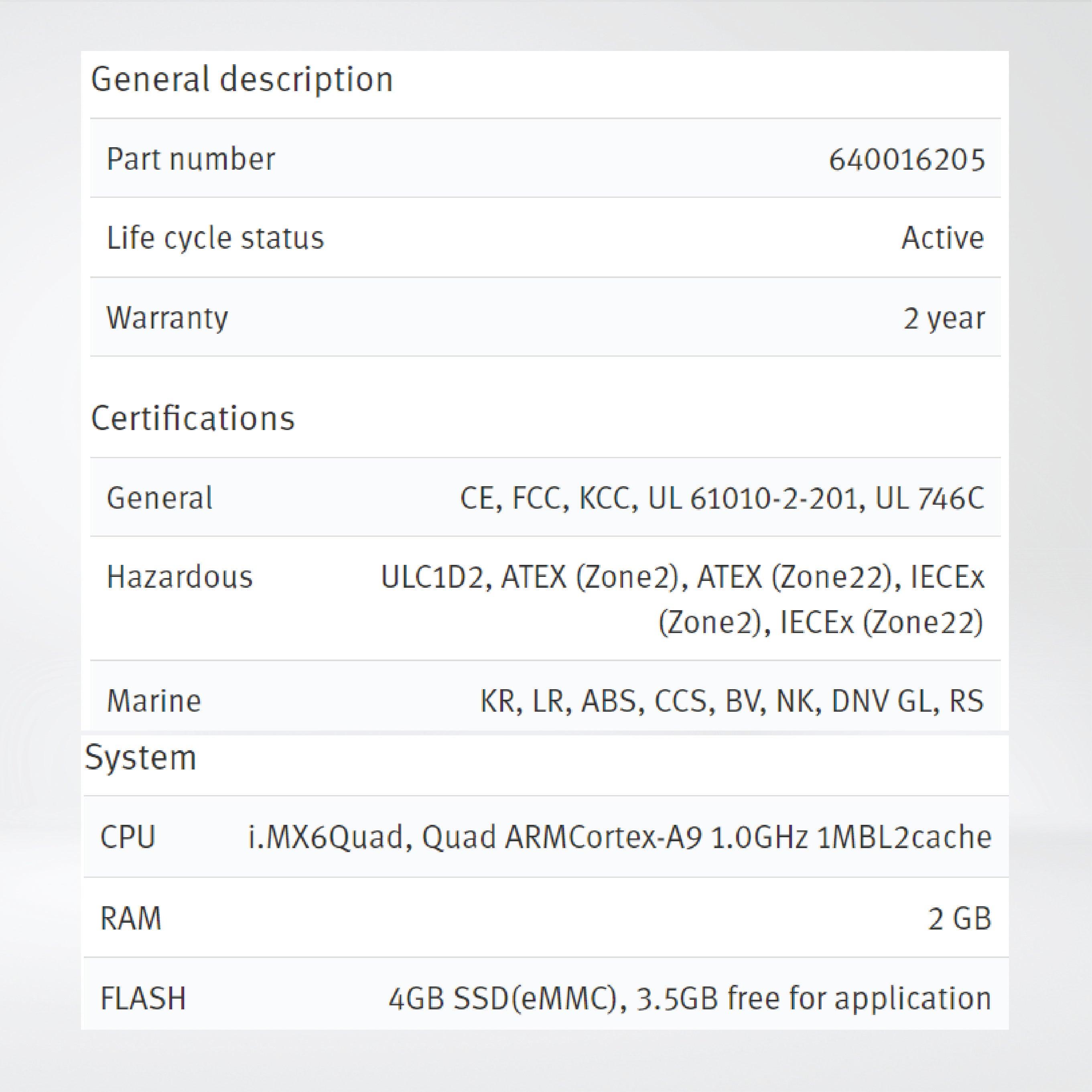Click the System section heading
The height and width of the screenshot is (1092, 1092).
pyautogui.click(x=140, y=757)
